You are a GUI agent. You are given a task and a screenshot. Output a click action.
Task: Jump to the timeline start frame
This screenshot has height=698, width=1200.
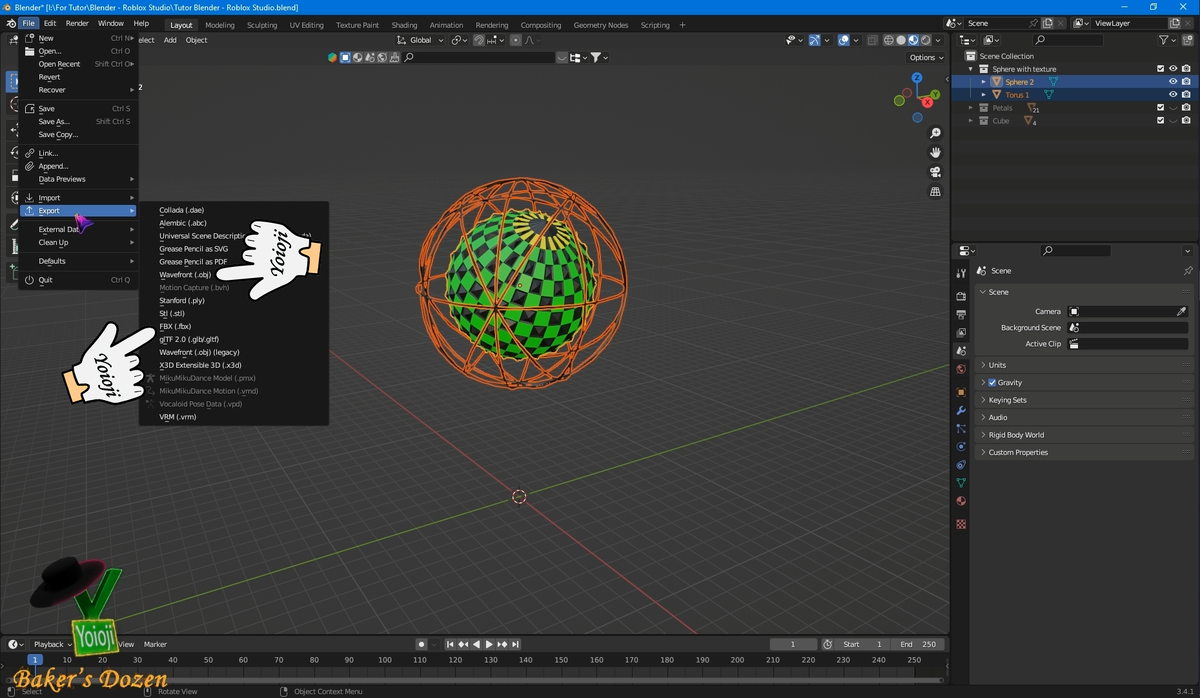click(x=451, y=644)
